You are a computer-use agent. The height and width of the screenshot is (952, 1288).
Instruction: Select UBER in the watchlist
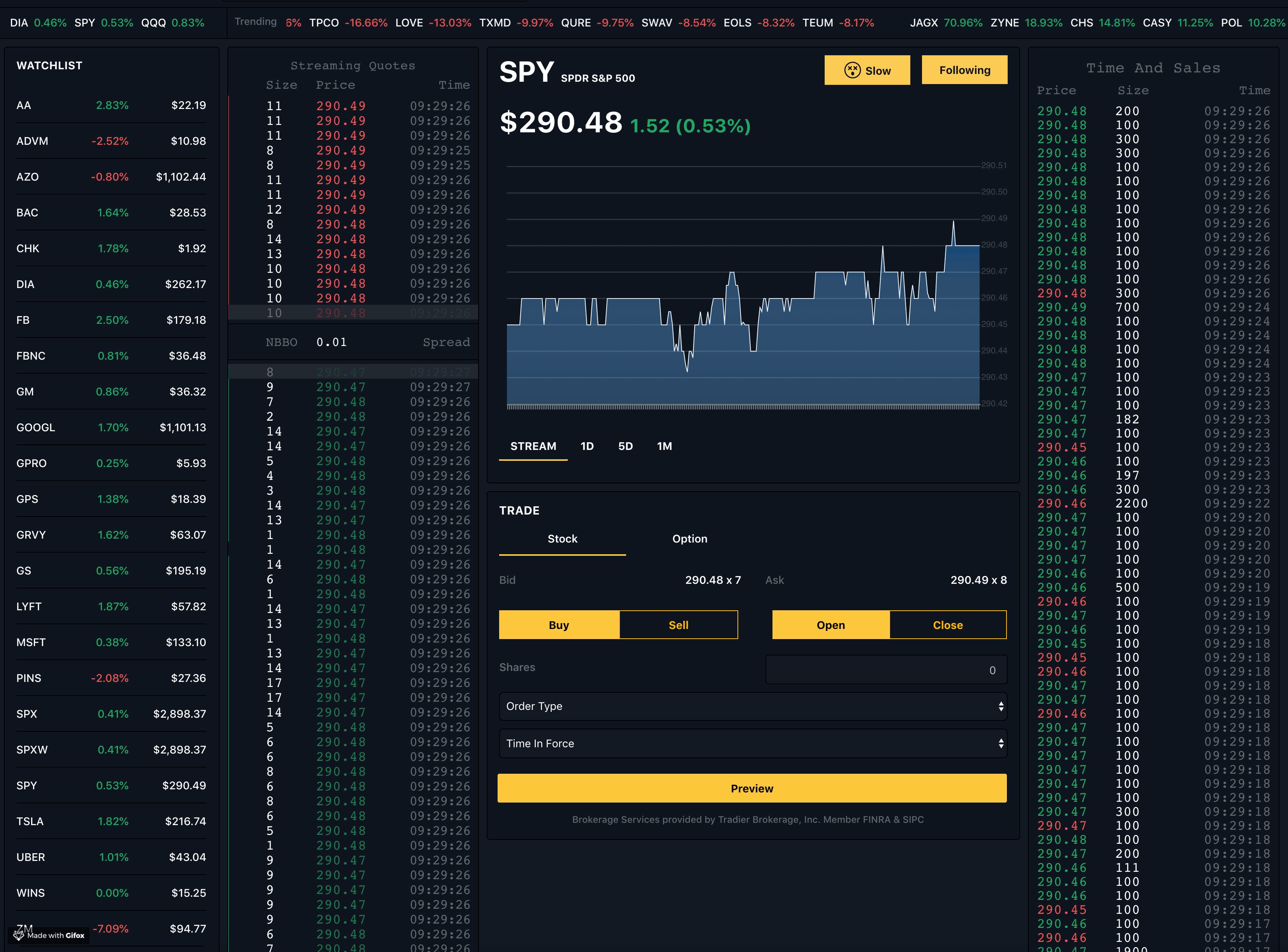(111, 857)
